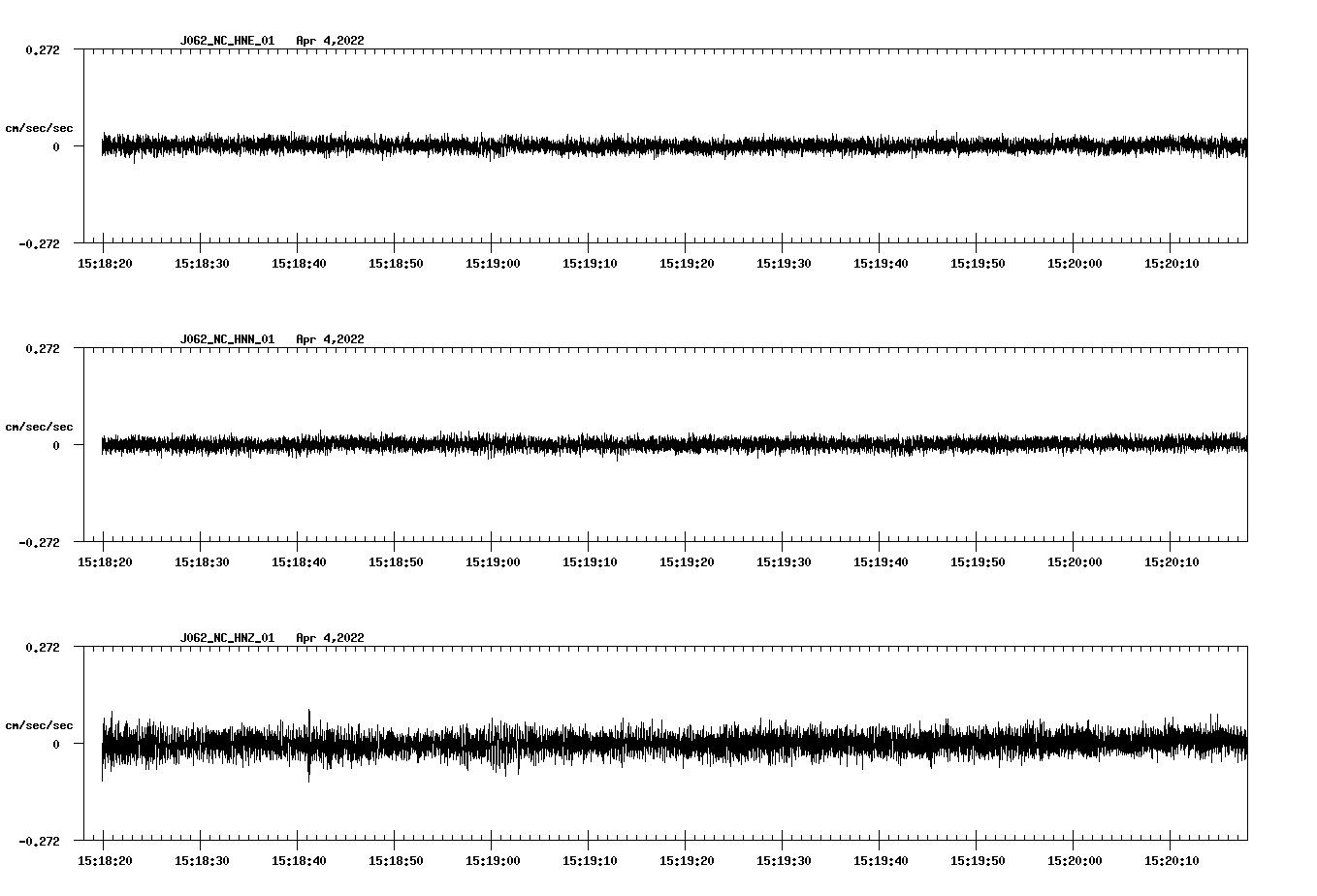
Task: Select the Apr 4,2022 date above HNZ plot
Action: point(331,638)
